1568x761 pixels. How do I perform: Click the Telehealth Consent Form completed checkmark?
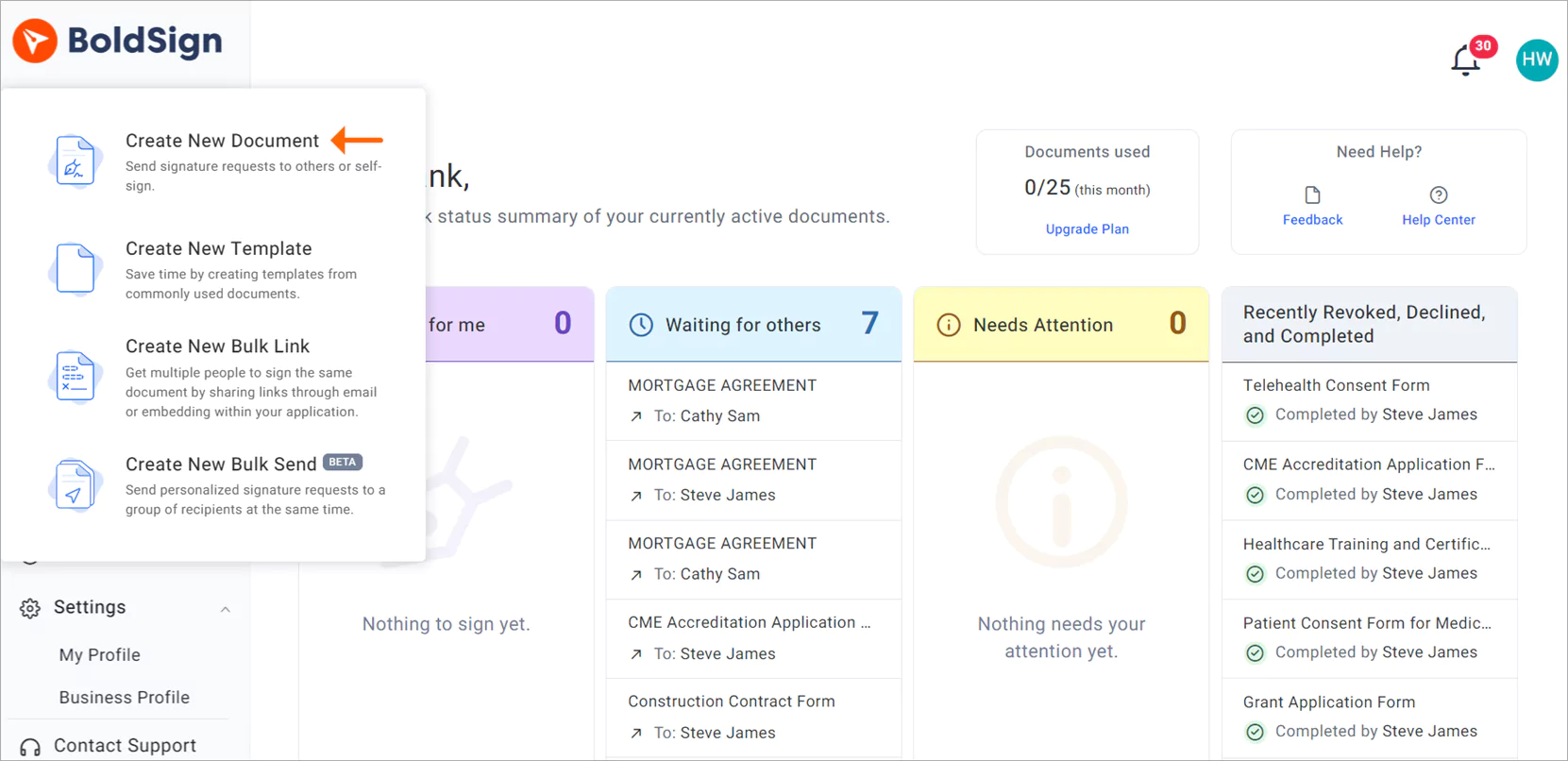click(x=1255, y=415)
